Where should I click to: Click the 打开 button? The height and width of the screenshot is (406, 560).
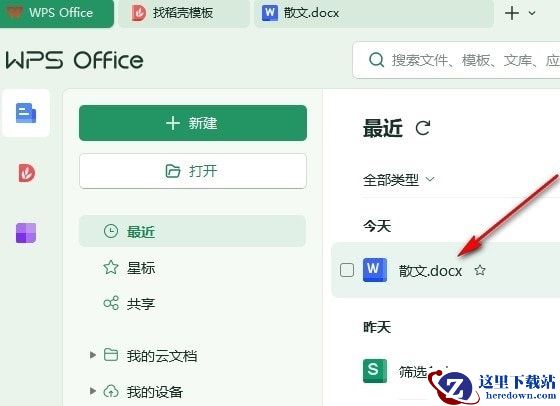(193, 171)
